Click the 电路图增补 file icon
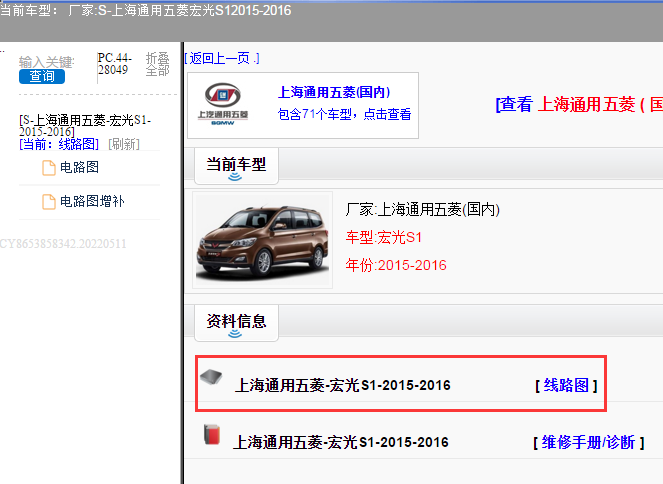663x484 pixels. [x=49, y=202]
